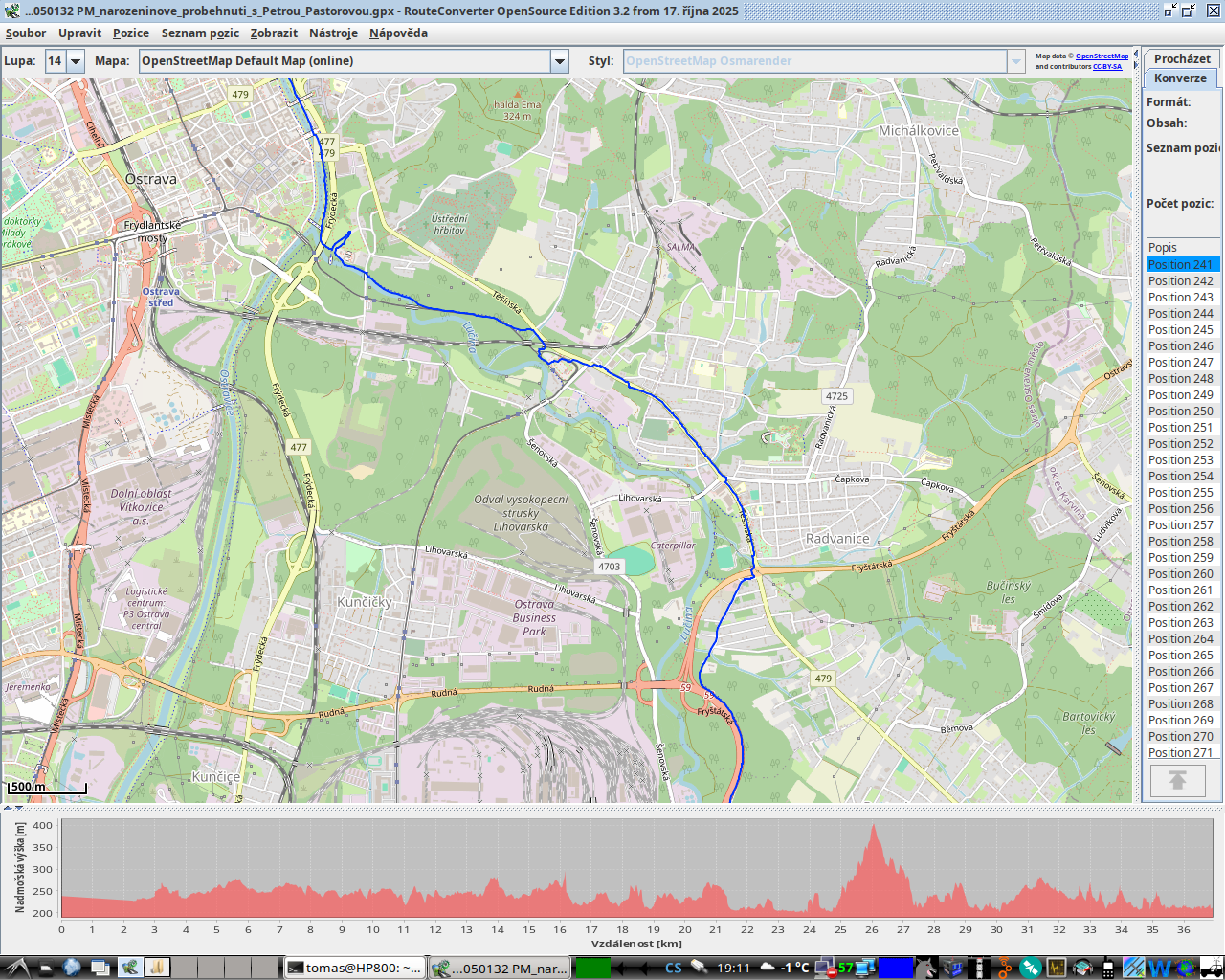This screenshot has height=980, width=1225.
Task: Click the network disconnected monitor icon
Action: 824,968
